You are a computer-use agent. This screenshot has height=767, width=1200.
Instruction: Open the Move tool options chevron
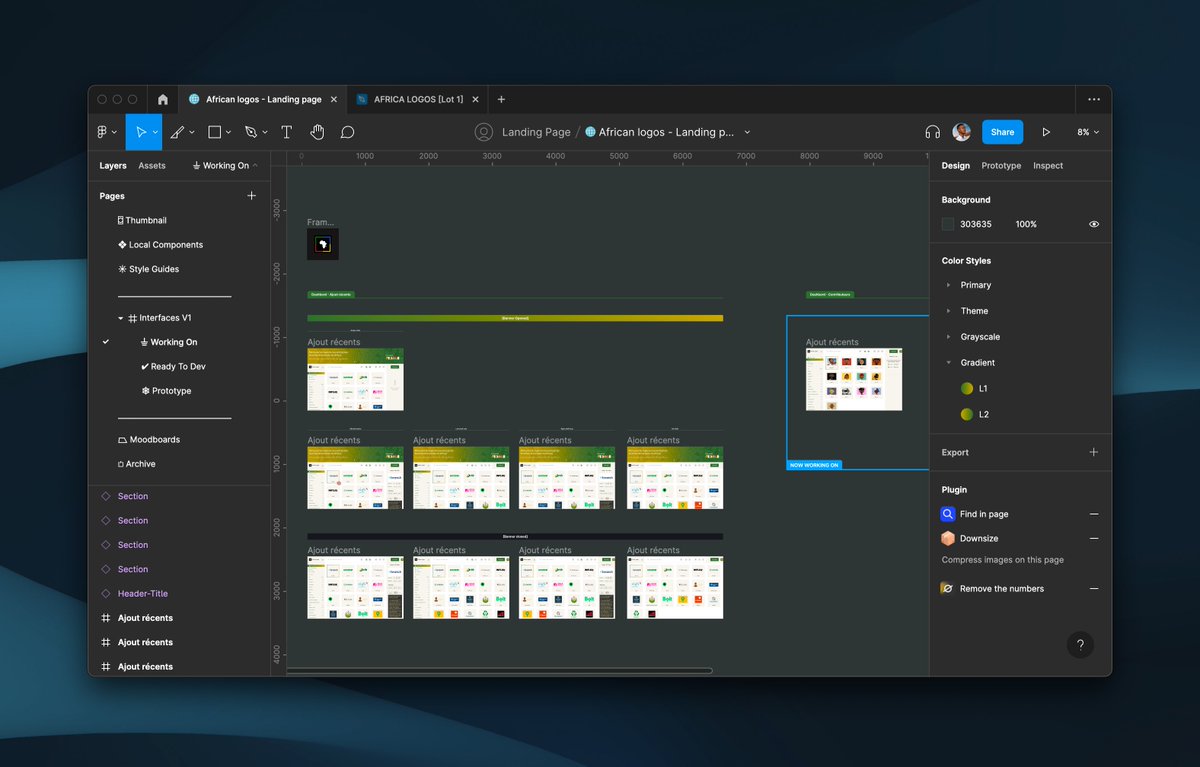tap(153, 132)
